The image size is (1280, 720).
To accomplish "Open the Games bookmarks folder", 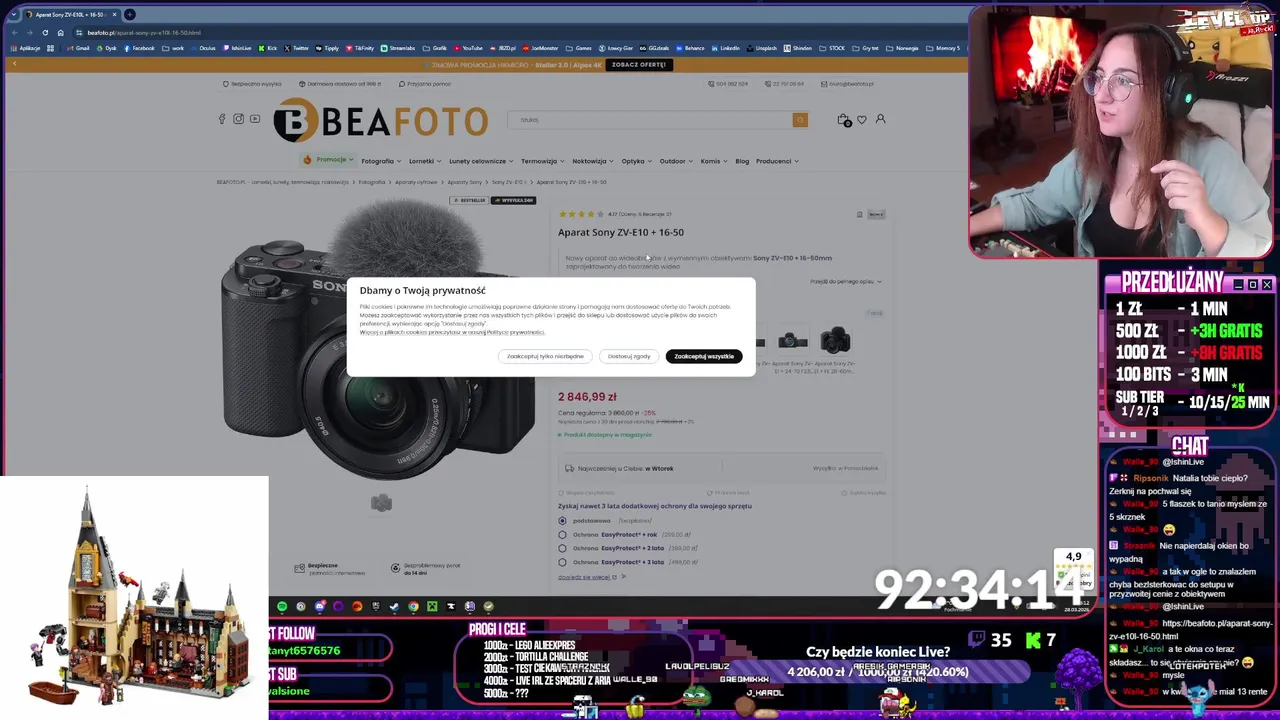I will point(578,48).
